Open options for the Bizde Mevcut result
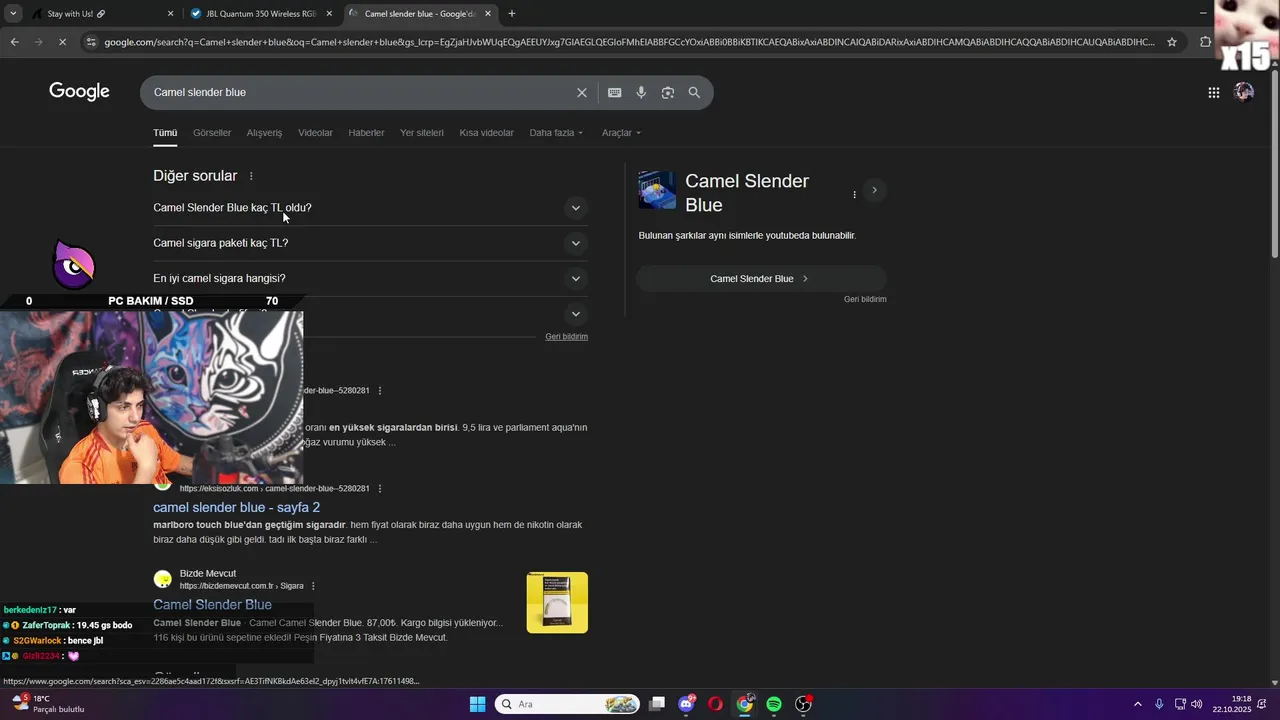This screenshot has height=720, width=1280. point(313,586)
